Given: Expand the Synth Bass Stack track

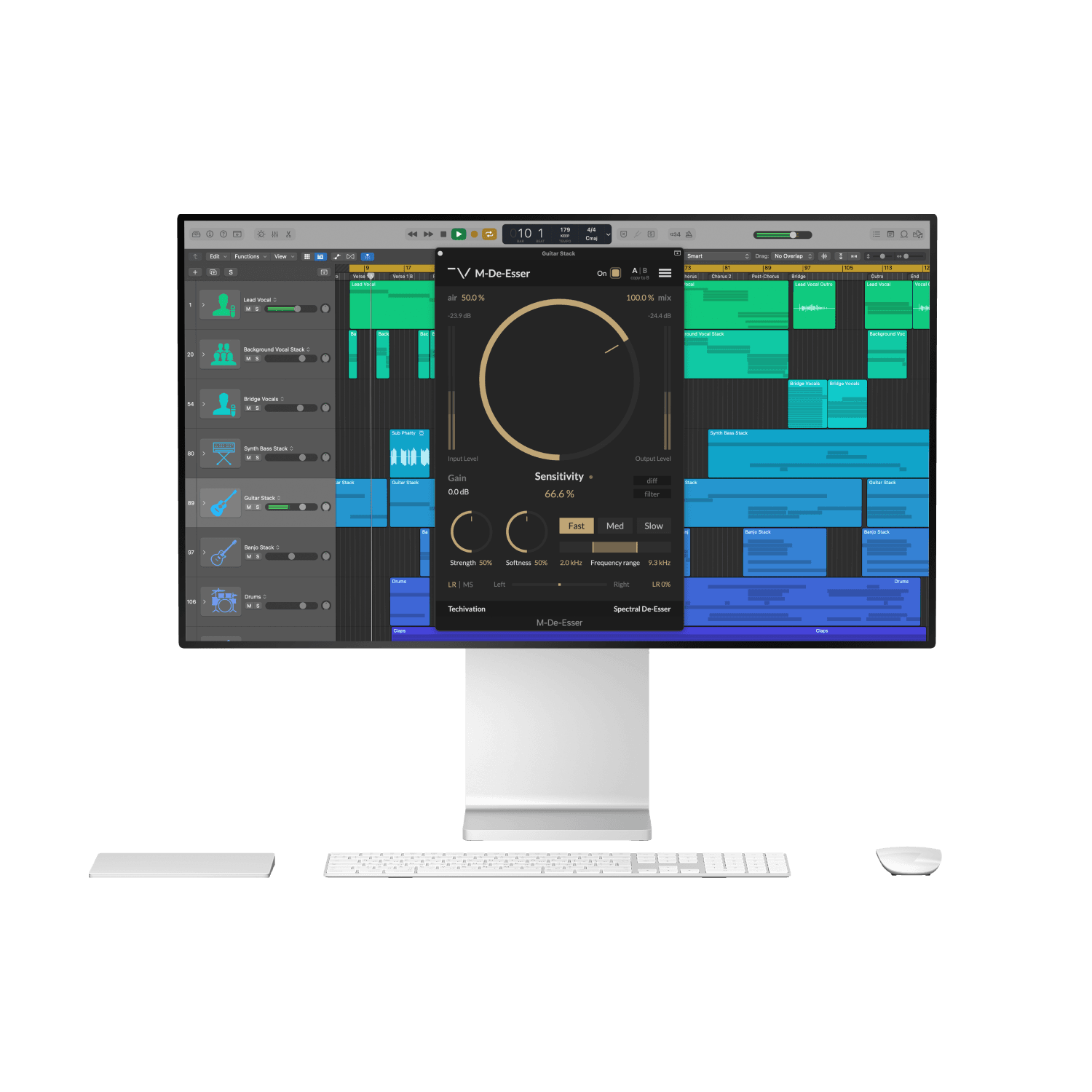Looking at the screenshot, I should [203, 454].
